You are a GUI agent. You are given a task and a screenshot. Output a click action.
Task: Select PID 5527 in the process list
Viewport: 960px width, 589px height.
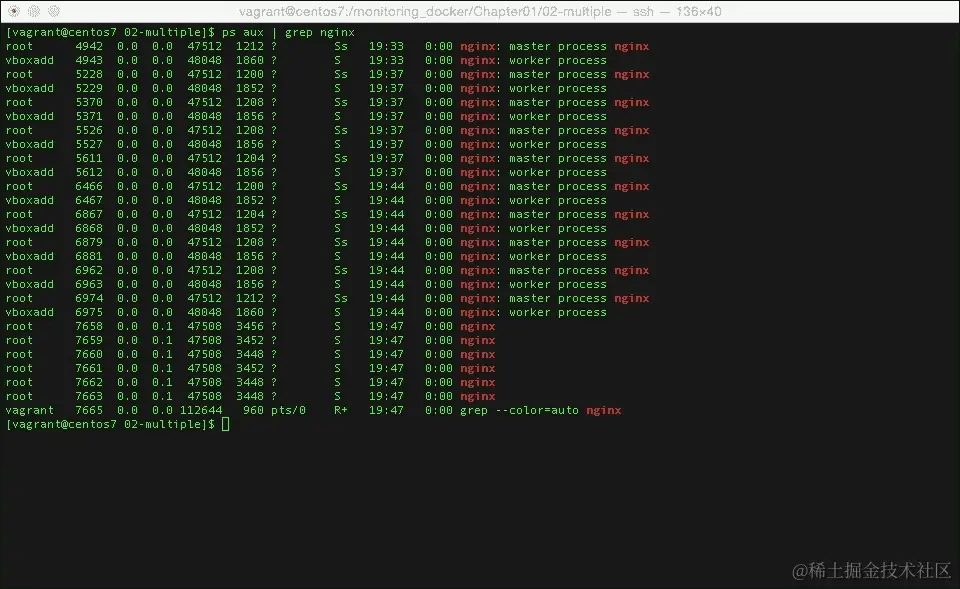point(89,144)
